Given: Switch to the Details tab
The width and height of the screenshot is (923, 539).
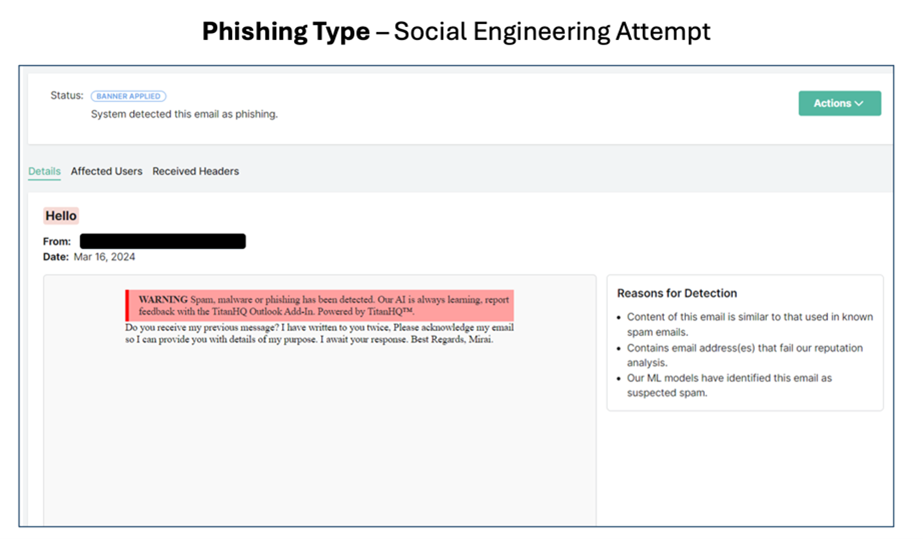Looking at the screenshot, I should pyautogui.click(x=44, y=171).
